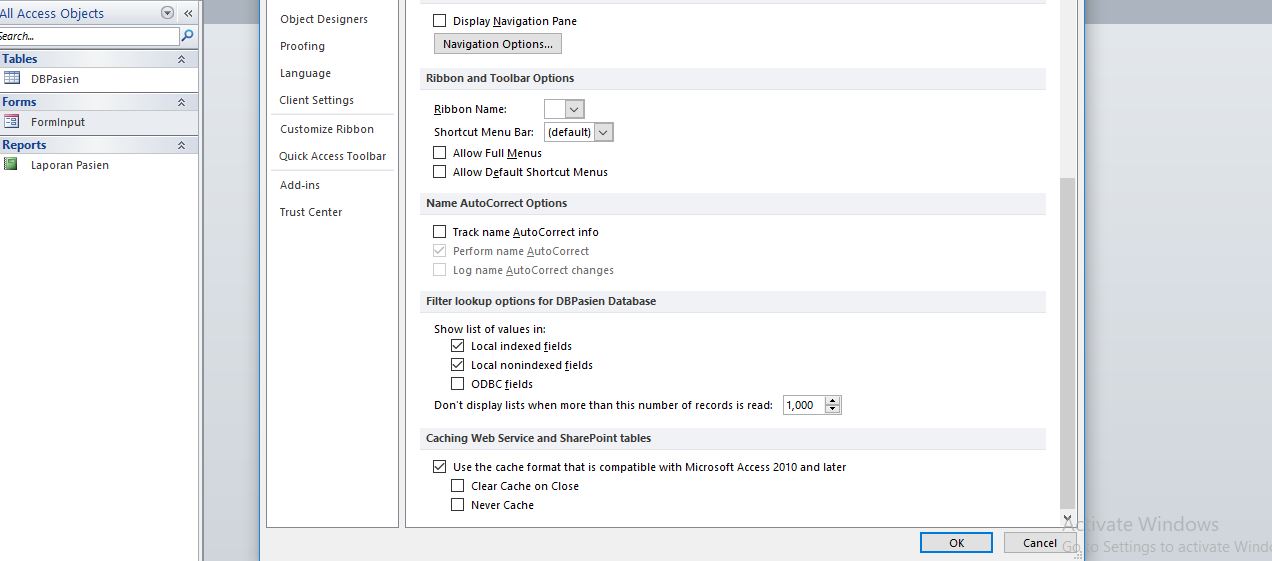Collapse the Forms group

tap(182, 102)
